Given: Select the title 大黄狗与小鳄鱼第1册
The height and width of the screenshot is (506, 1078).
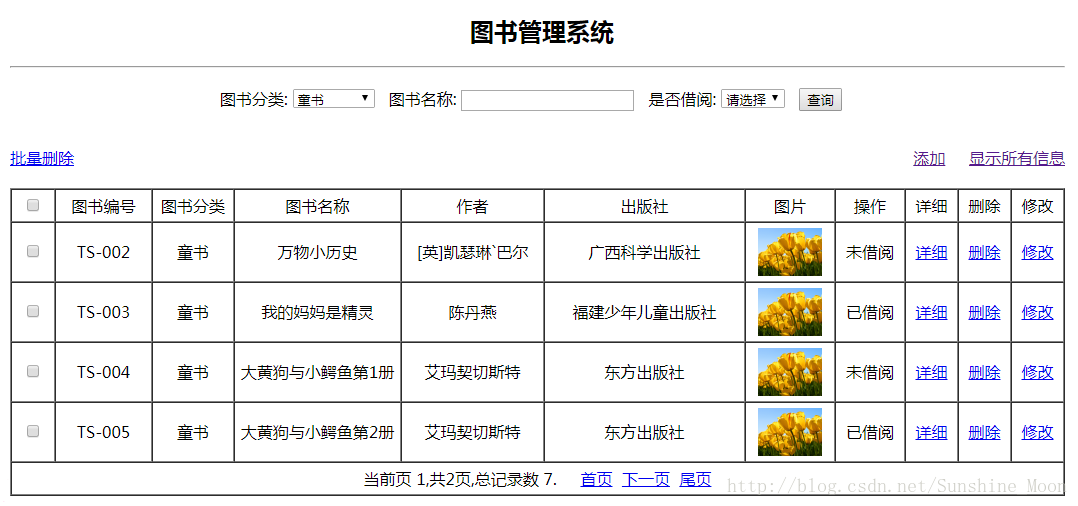Looking at the screenshot, I should click(x=318, y=372).
